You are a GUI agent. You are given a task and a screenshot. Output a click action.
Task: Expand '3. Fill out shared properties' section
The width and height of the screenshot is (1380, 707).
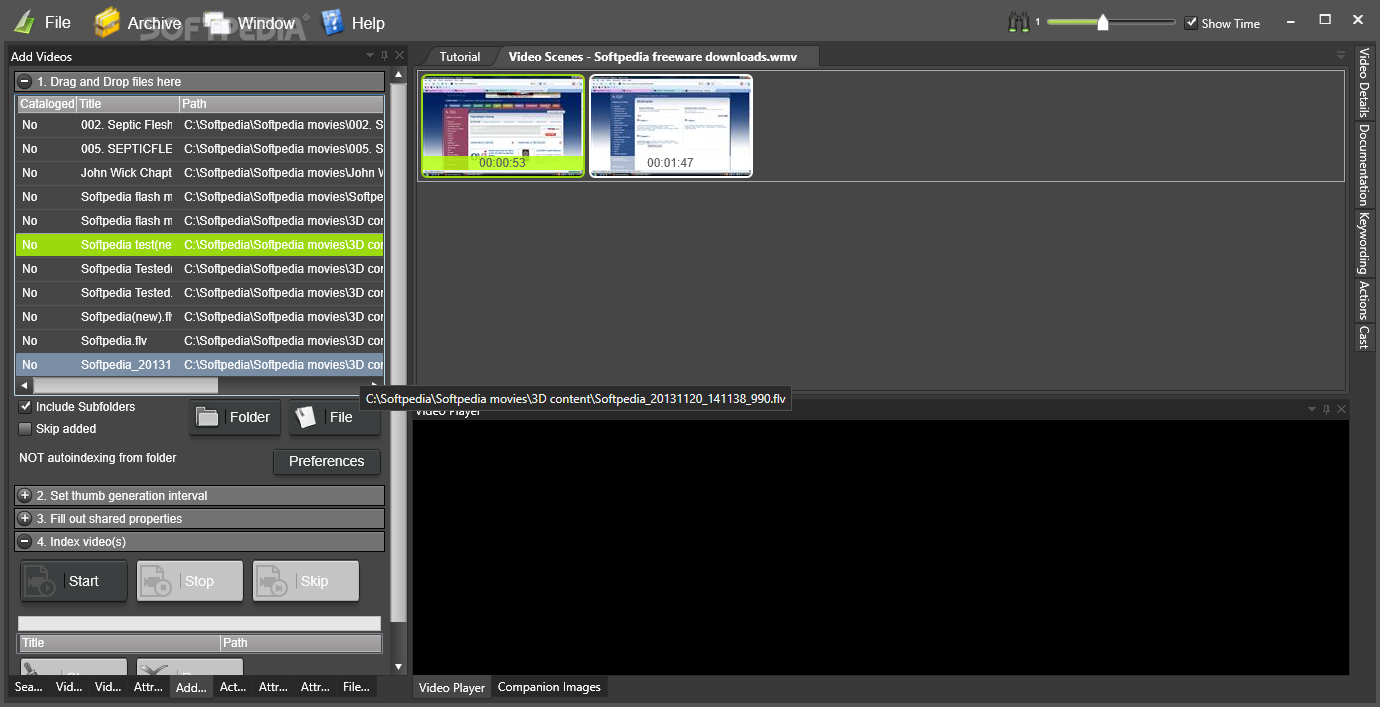tap(24, 519)
